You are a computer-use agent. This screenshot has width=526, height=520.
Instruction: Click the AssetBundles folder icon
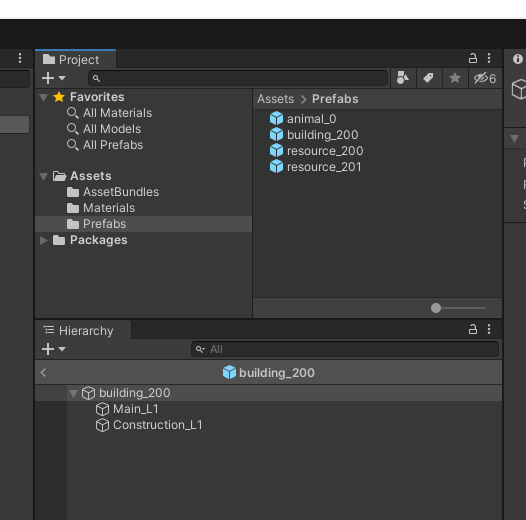click(x=73, y=192)
